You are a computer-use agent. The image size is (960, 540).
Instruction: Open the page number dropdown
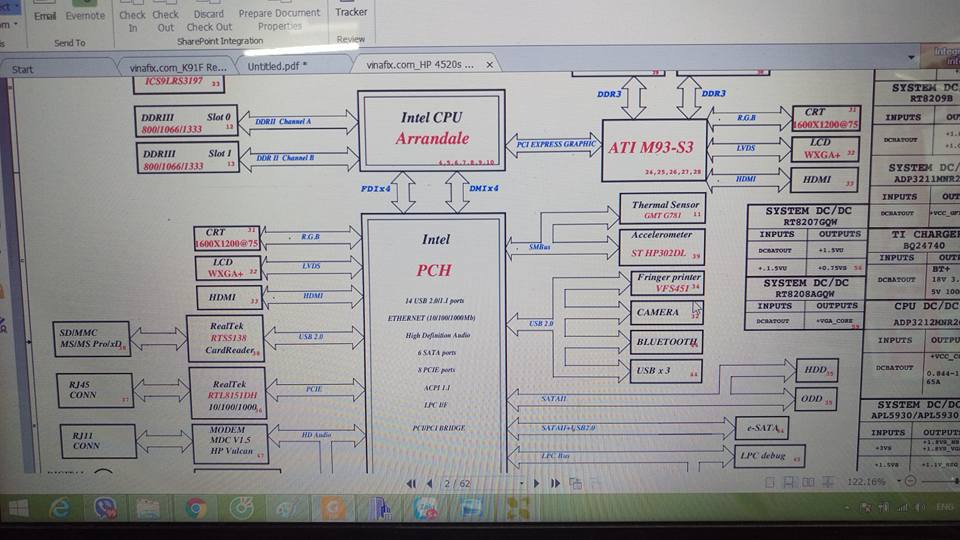[x=522, y=483]
